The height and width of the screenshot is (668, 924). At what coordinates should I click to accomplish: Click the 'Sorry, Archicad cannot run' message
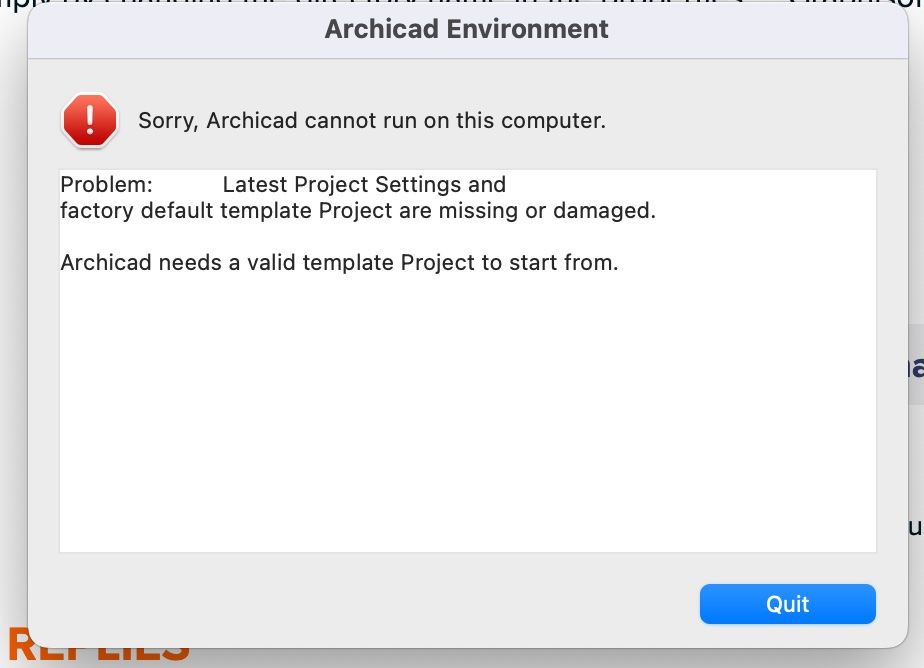(372, 121)
